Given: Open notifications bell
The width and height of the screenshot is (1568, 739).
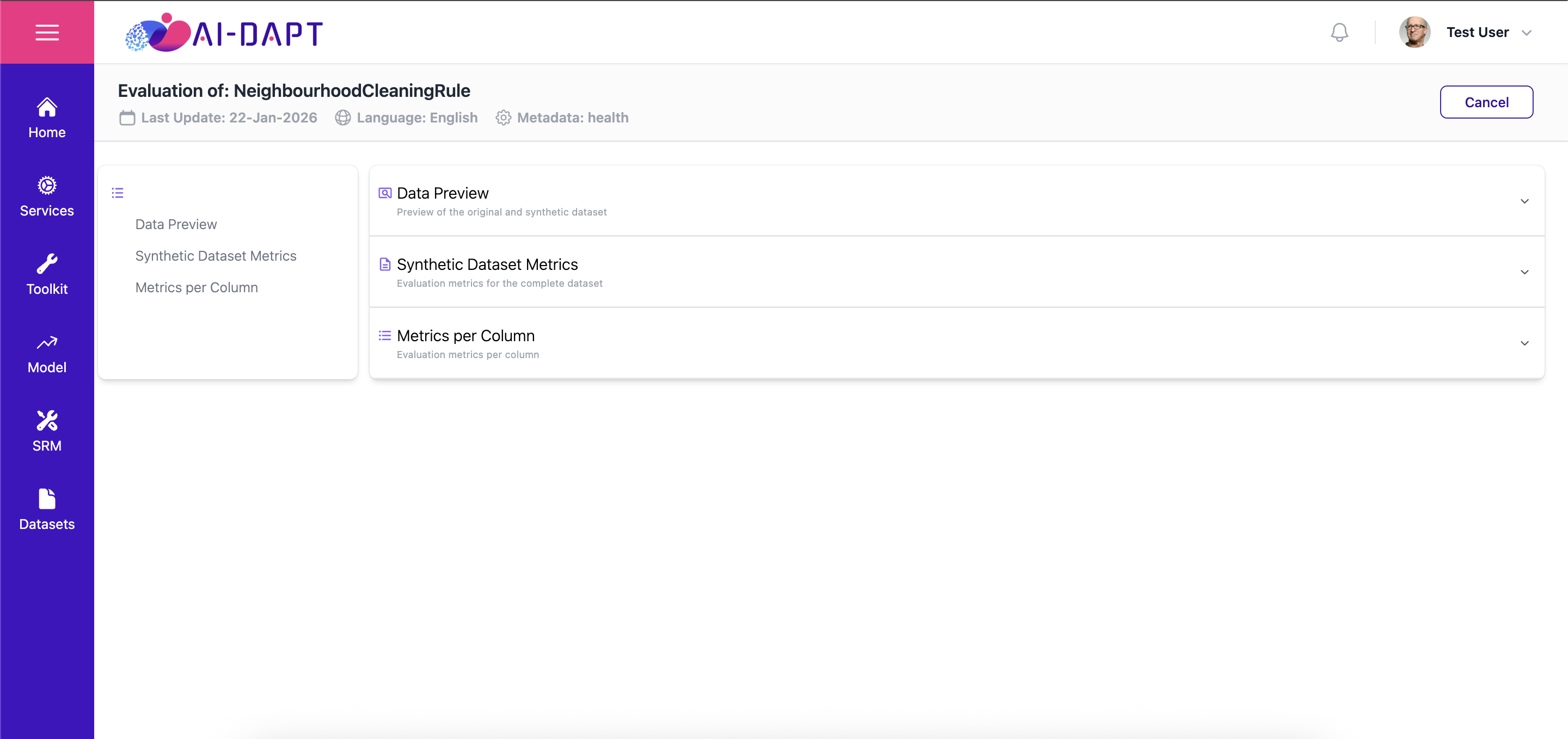Looking at the screenshot, I should pyautogui.click(x=1339, y=32).
